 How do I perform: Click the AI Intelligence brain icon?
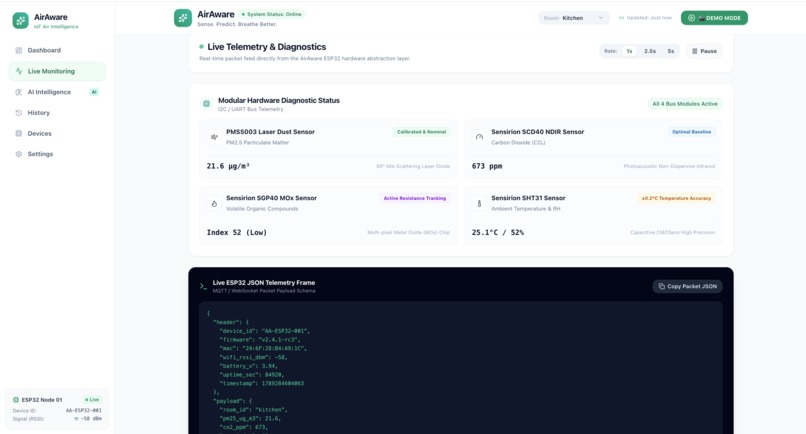coord(19,92)
